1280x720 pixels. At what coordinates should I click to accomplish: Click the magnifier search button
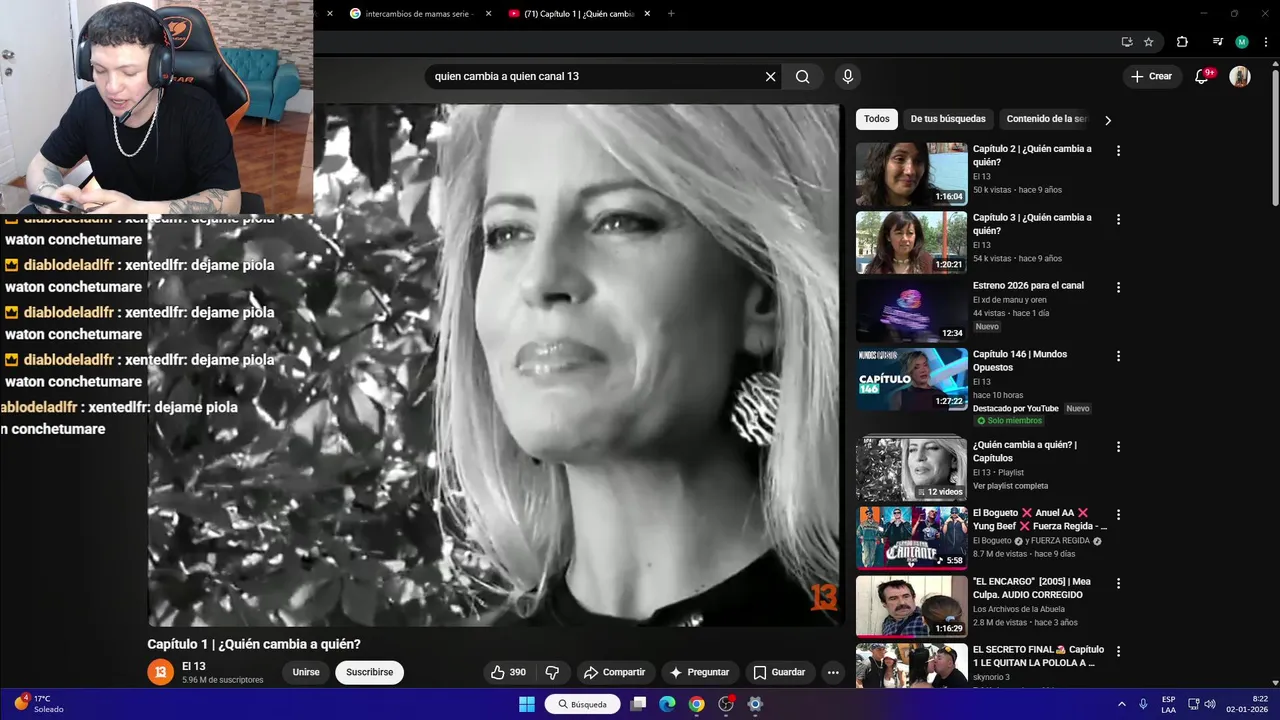[802, 76]
